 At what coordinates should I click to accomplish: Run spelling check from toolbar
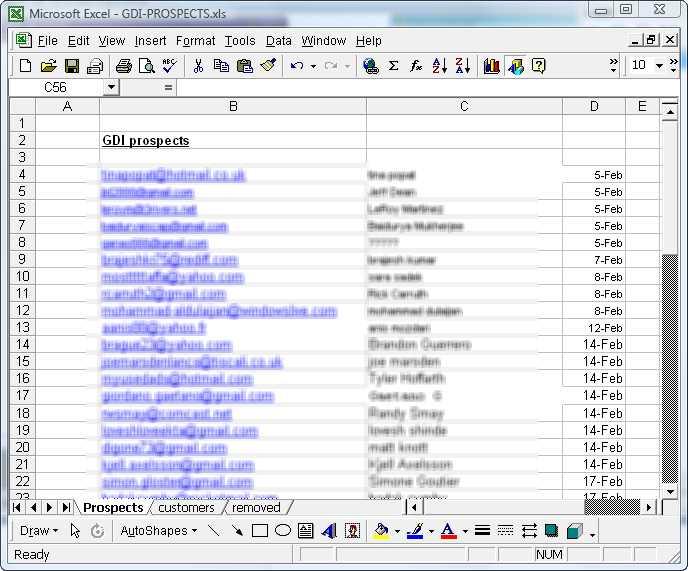coord(169,66)
